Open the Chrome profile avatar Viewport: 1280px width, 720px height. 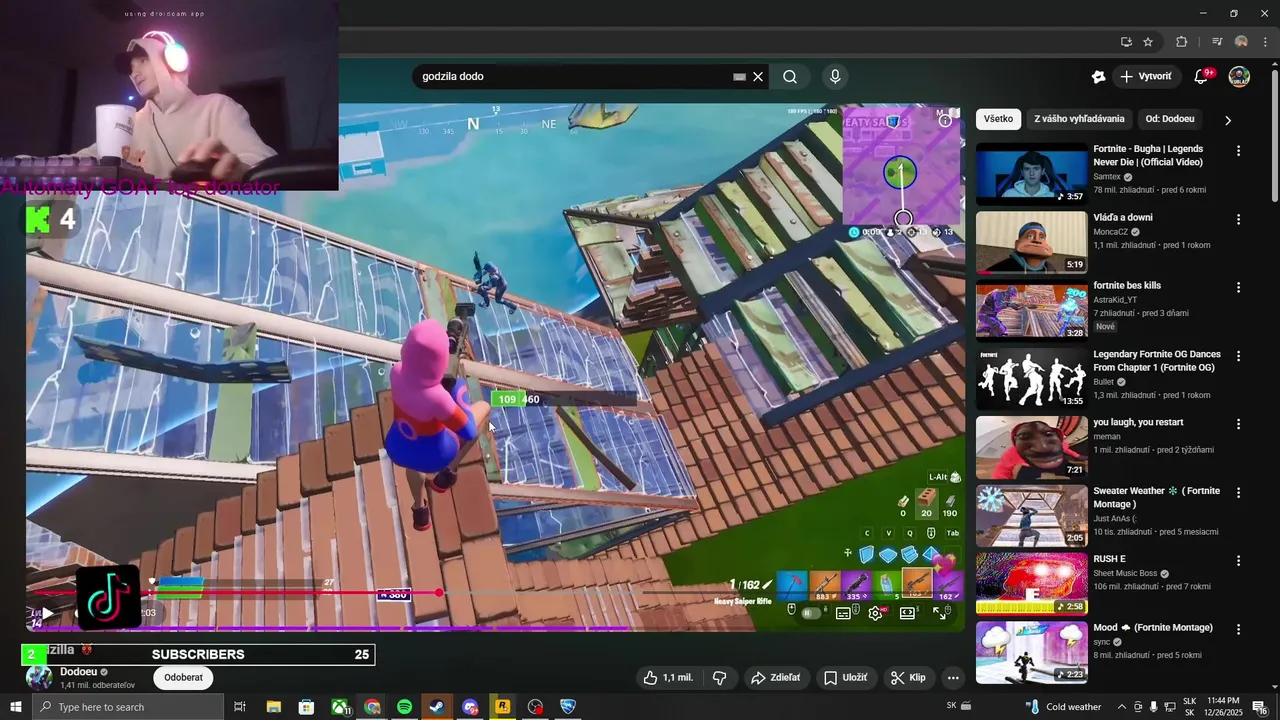tap(1241, 42)
